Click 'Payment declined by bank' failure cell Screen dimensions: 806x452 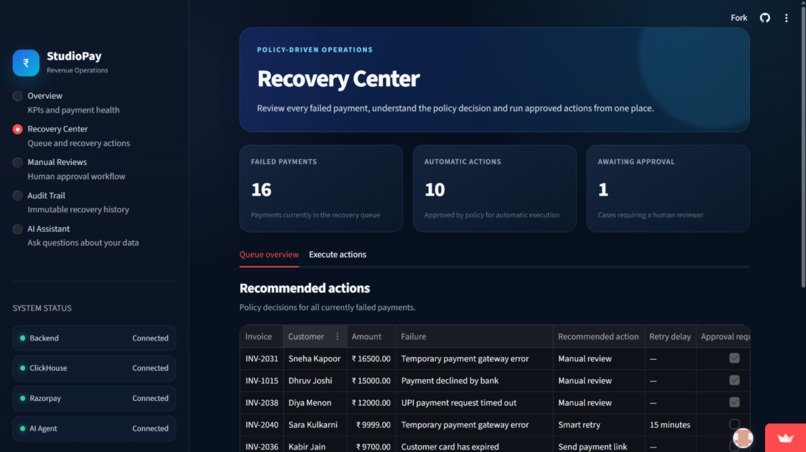click(x=474, y=381)
